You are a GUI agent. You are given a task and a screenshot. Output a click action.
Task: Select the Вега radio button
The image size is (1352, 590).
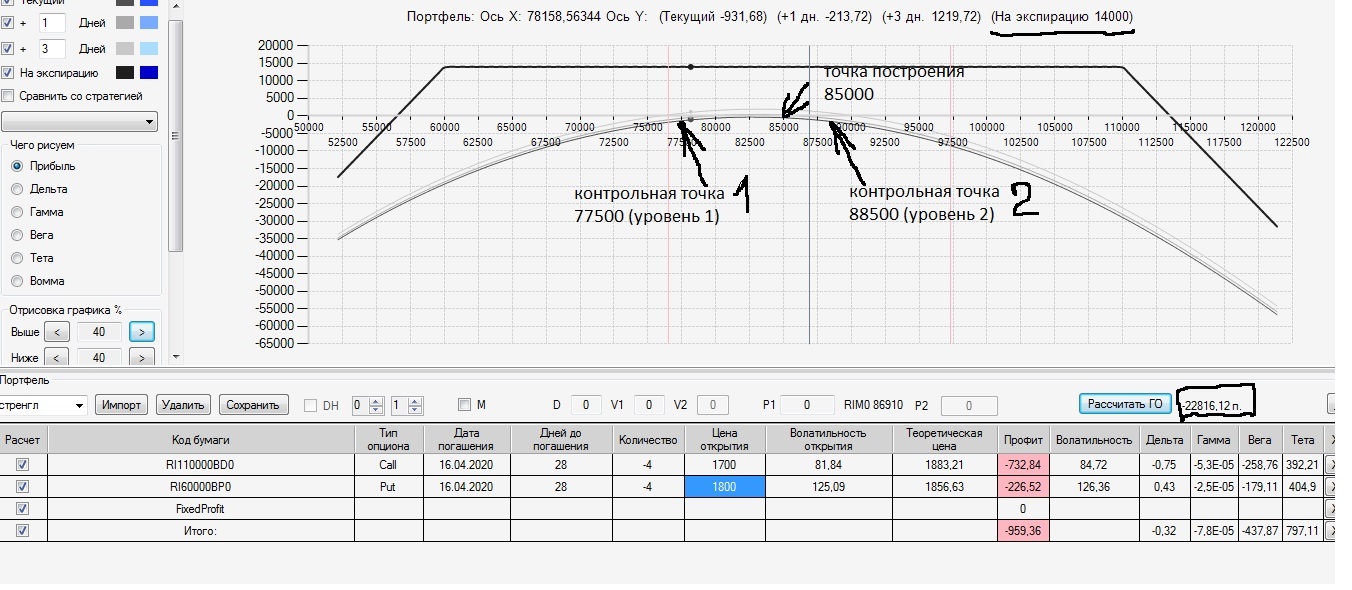pos(17,235)
